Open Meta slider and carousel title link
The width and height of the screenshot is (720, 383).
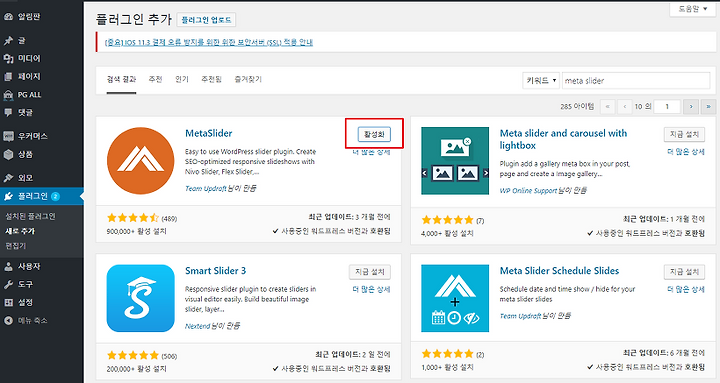coord(563,139)
